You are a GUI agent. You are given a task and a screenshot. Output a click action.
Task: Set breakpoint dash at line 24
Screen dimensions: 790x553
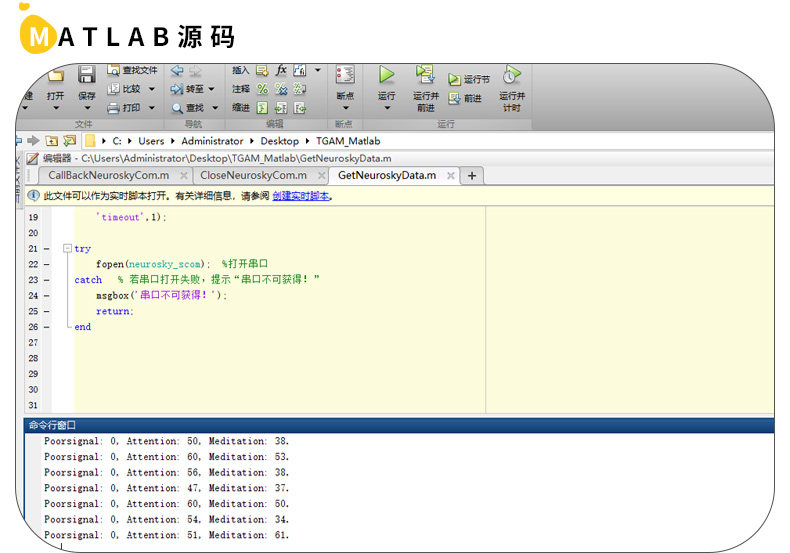[46, 296]
